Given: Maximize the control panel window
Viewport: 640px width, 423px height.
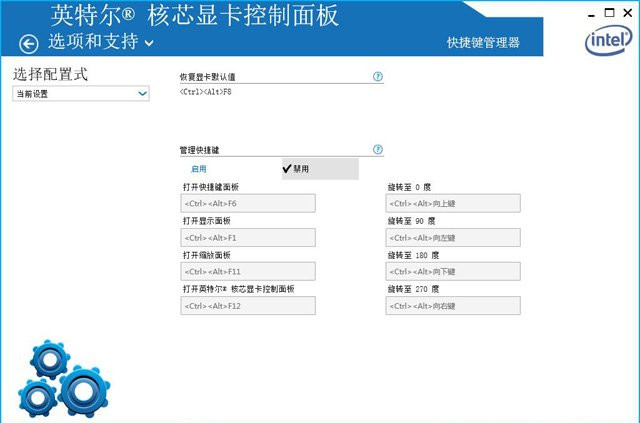Looking at the screenshot, I should 609,13.
